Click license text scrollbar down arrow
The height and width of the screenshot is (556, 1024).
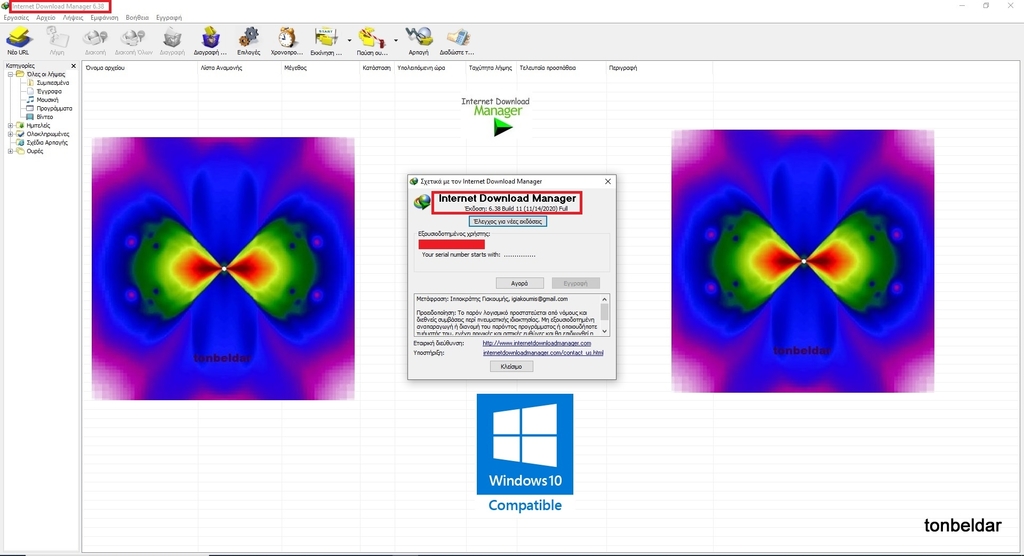(604, 331)
